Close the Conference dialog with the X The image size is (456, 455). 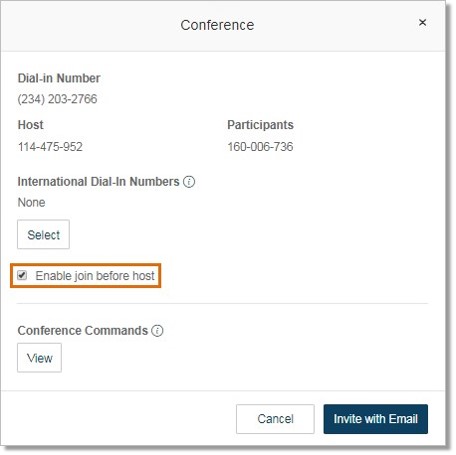point(422,22)
